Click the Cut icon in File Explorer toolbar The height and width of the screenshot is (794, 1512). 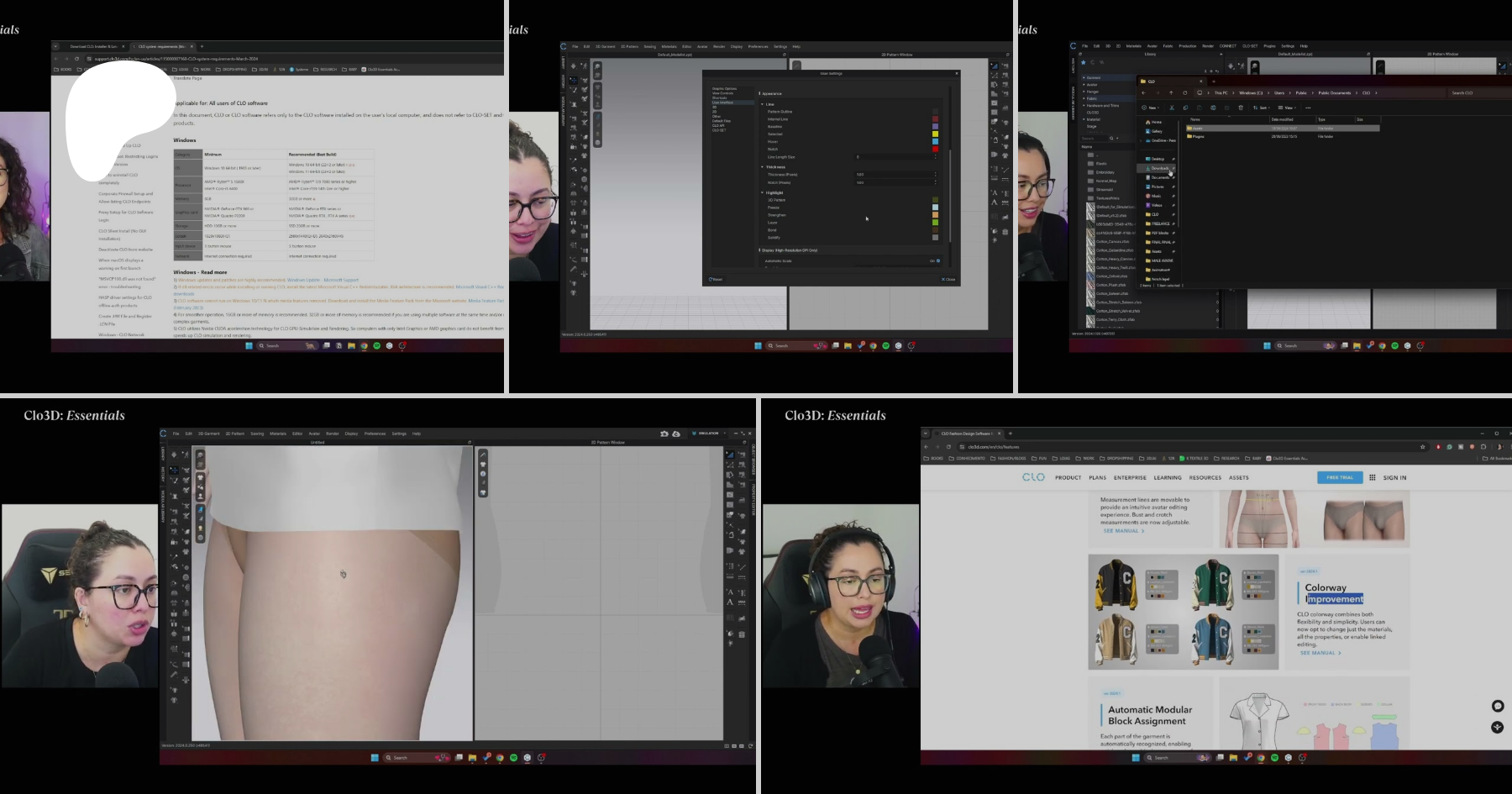(x=1172, y=108)
